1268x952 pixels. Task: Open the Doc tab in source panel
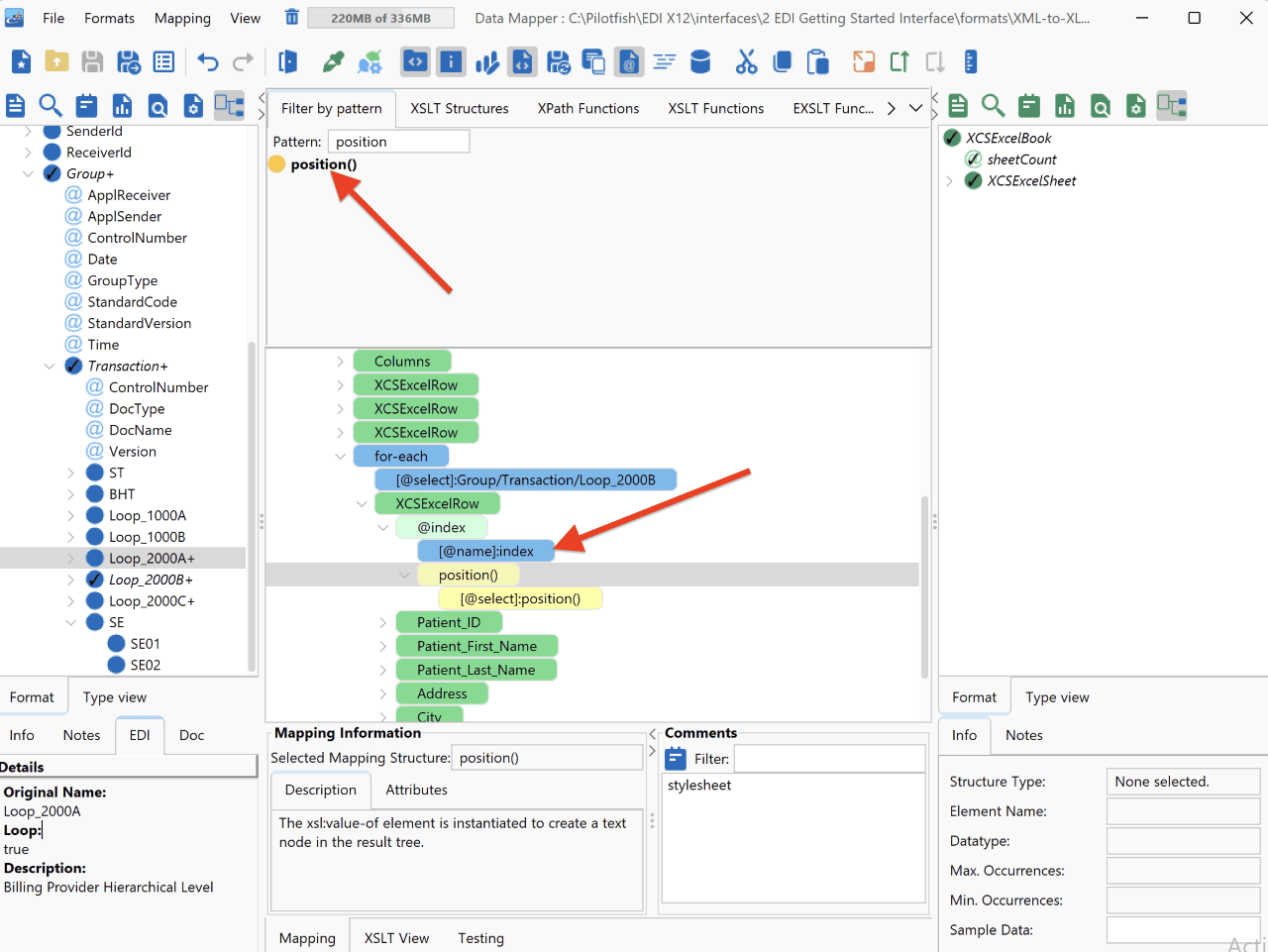point(191,735)
